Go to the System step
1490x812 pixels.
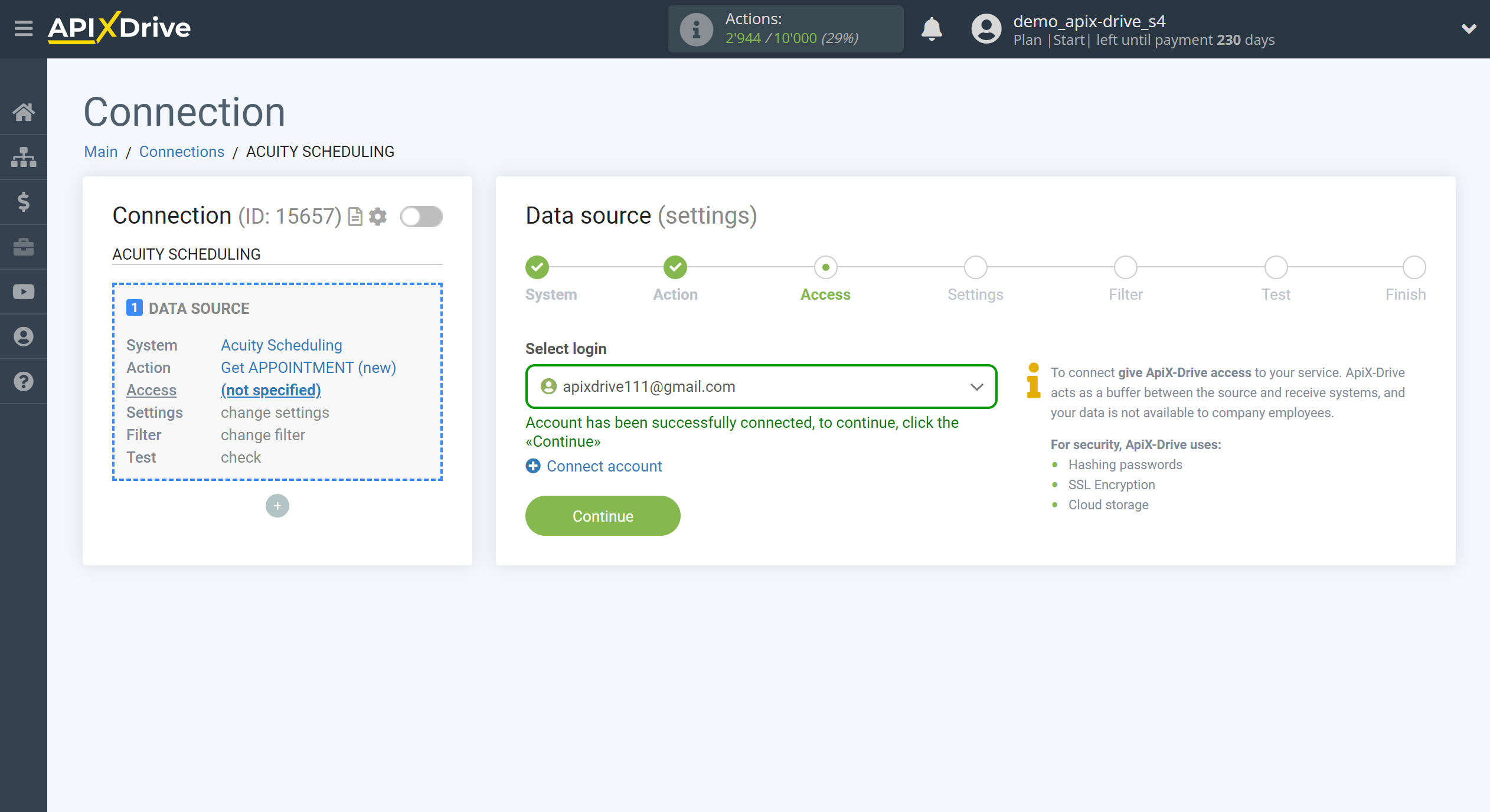(x=537, y=267)
